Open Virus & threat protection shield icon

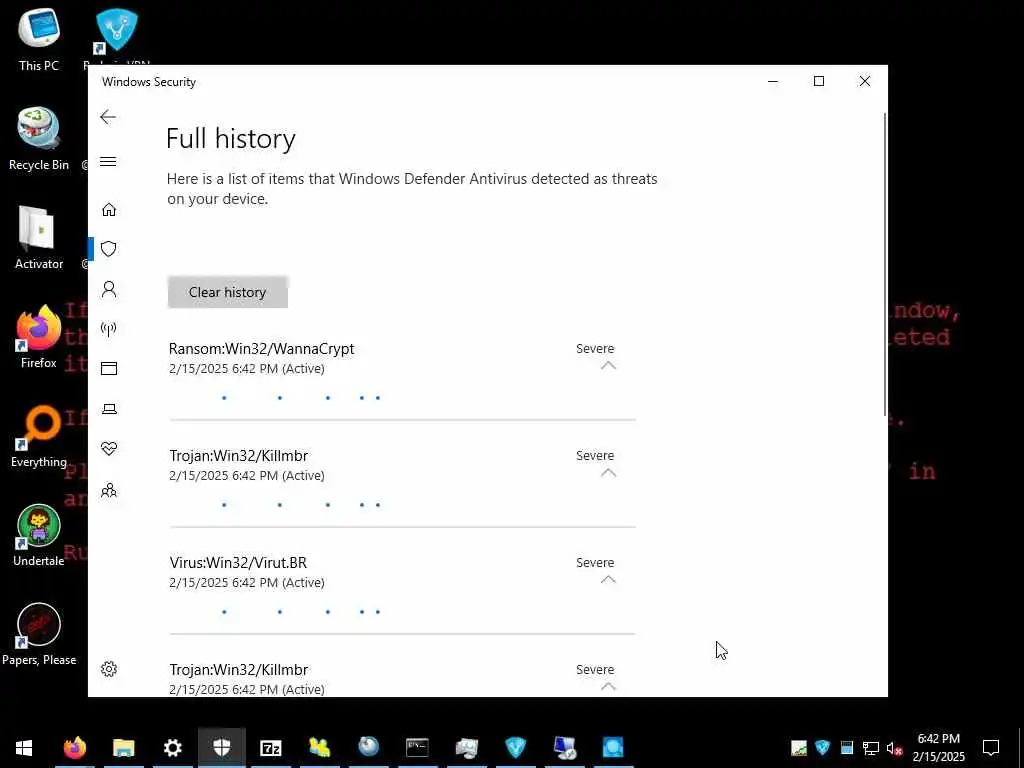click(108, 249)
